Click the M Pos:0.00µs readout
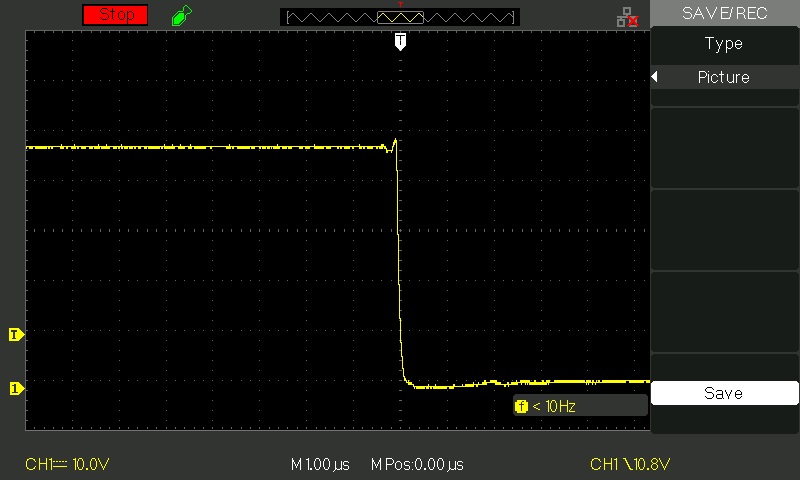800x480 pixels. (x=417, y=465)
